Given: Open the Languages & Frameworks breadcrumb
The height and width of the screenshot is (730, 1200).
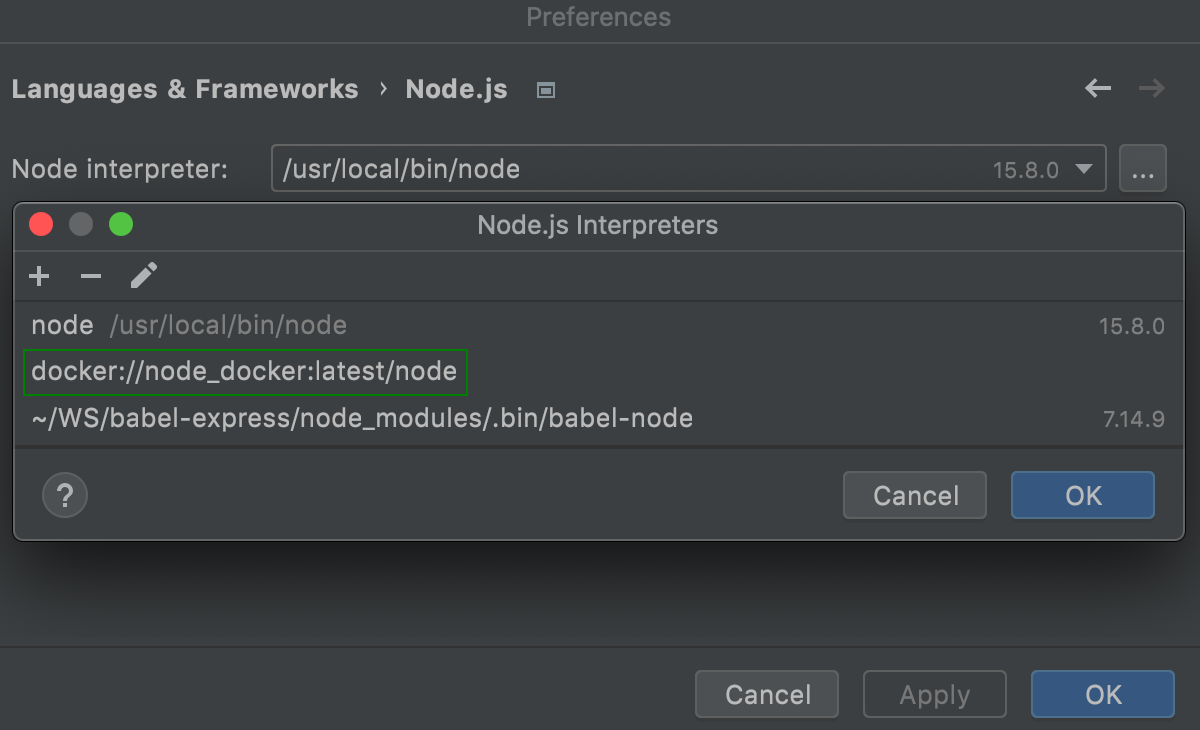Looking at the screenshot, I should [x=185, y=89].
